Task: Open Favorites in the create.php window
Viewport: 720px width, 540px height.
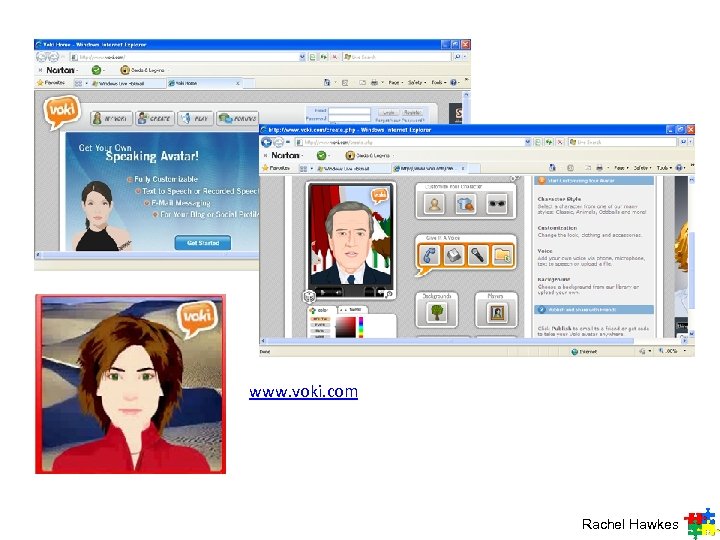Action: click(x=276, y=168)
